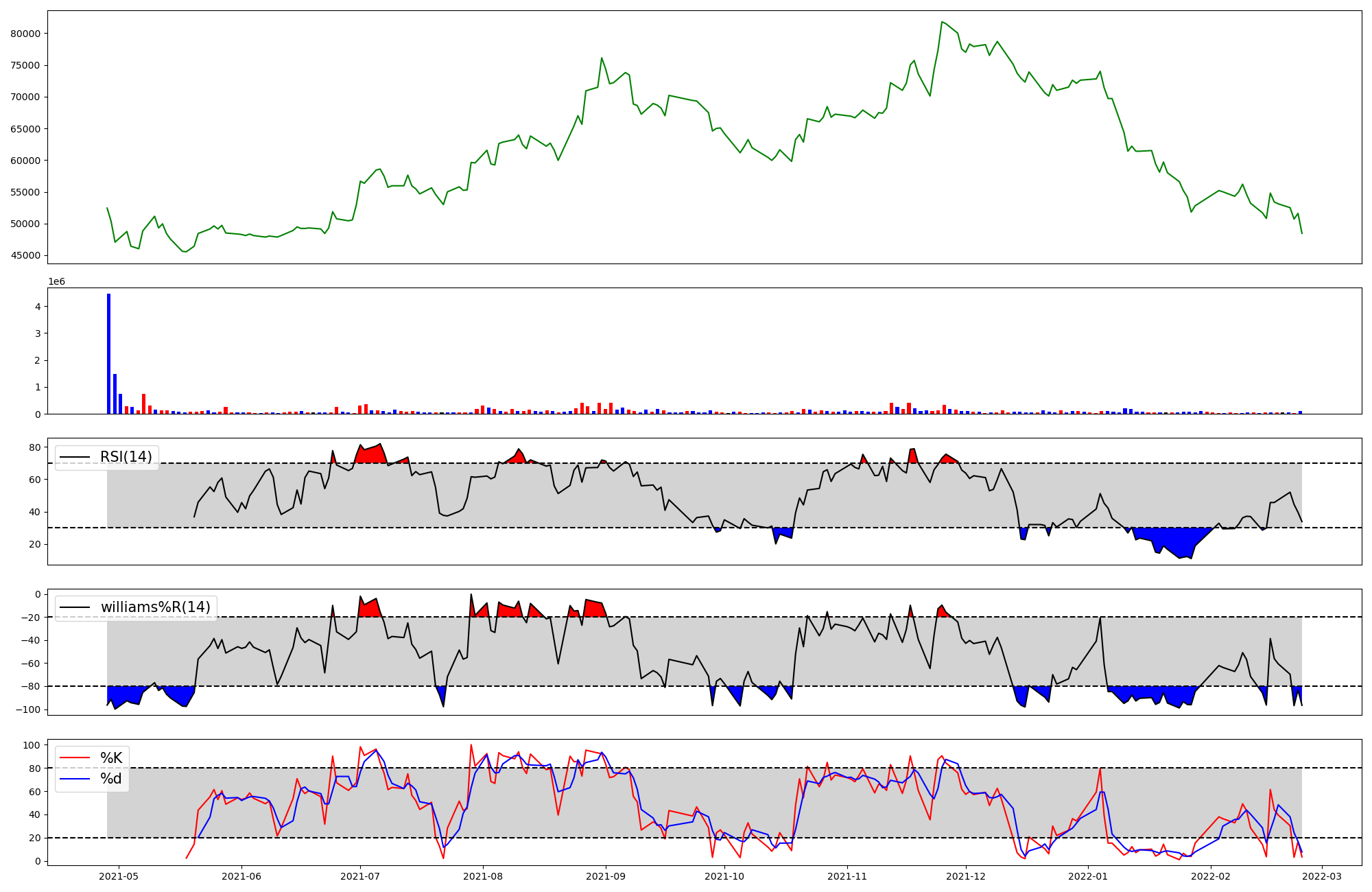Click the RSI(14) legend label
Image resolution: width=1372 pixels, height=892 pixels.
[x=126, y=457]
